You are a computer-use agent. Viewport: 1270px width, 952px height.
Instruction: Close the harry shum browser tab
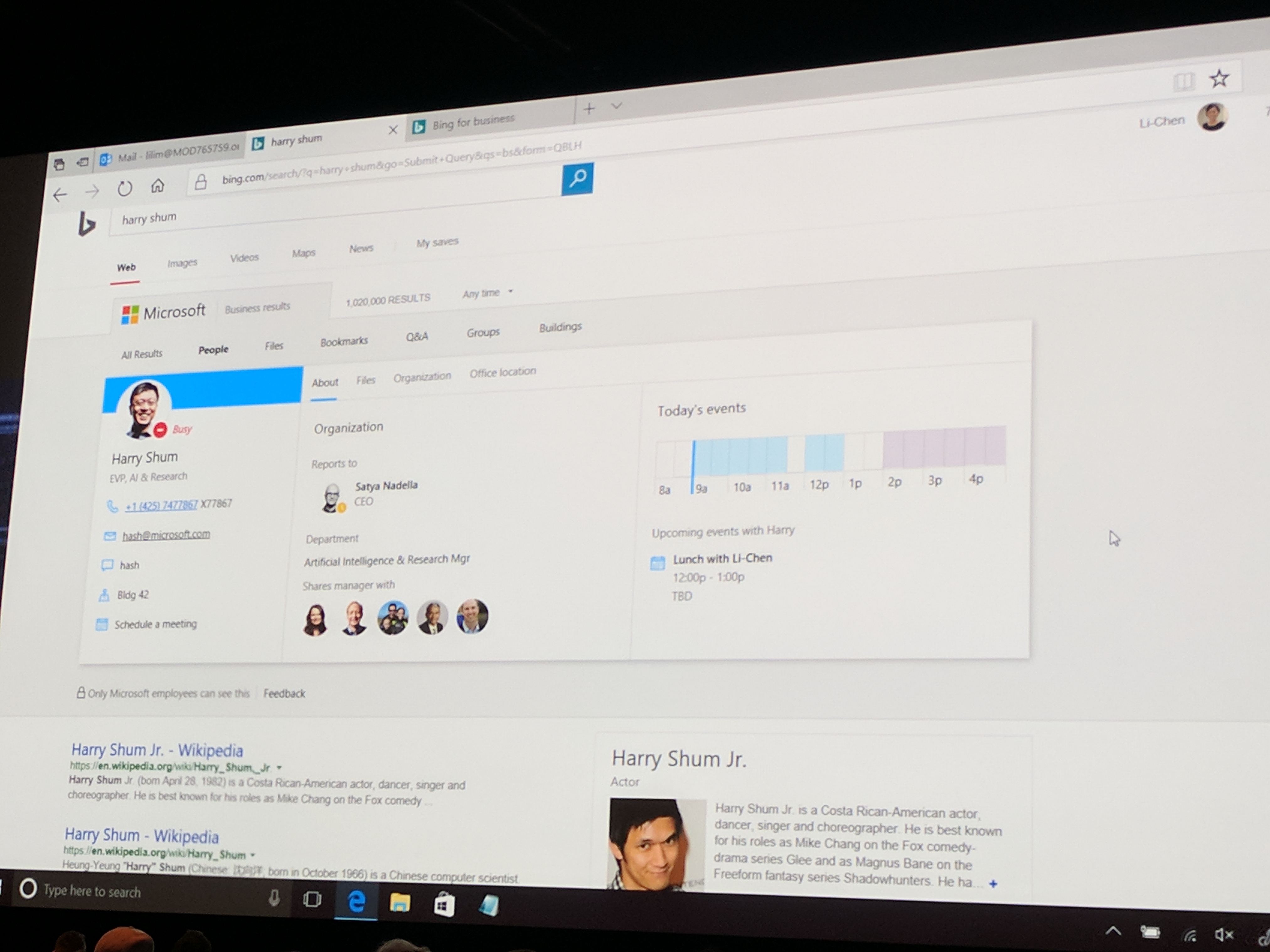click(x=393, y=130)
